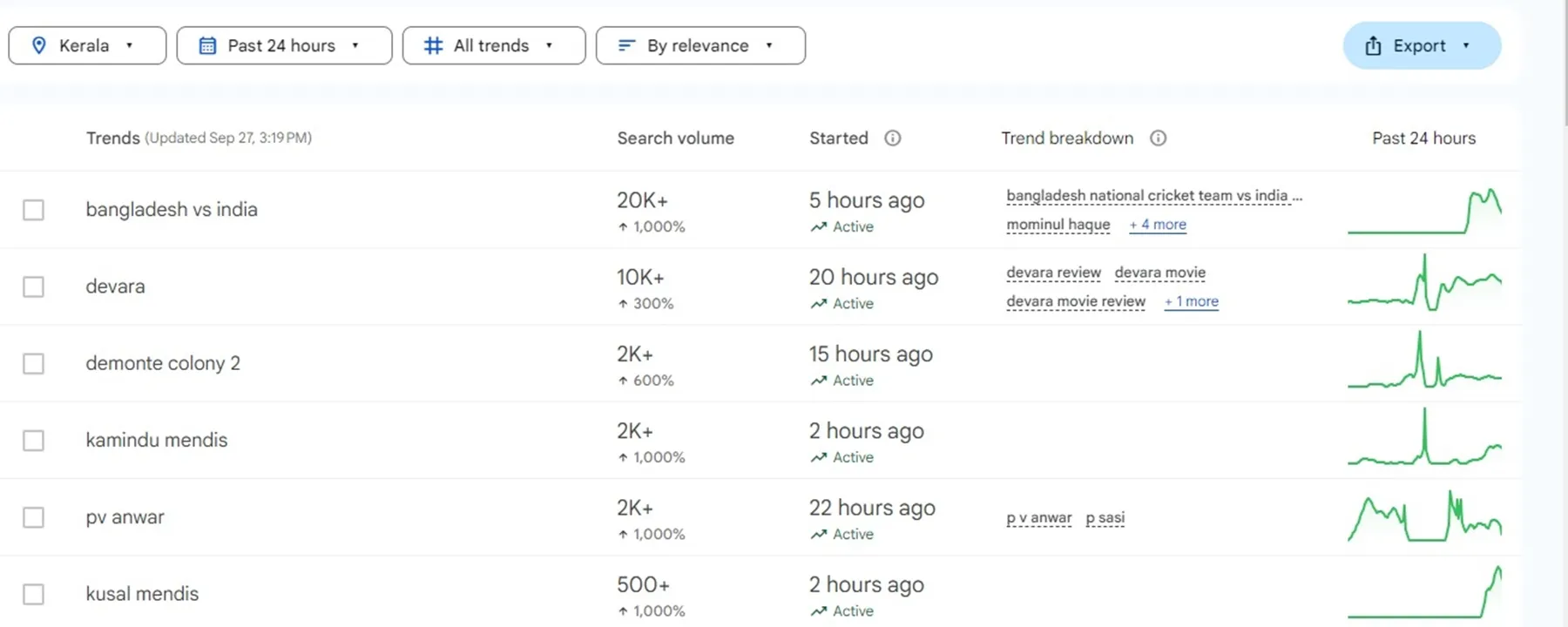
Task: Show the +4 more breakdown link
Action: 1158,225
